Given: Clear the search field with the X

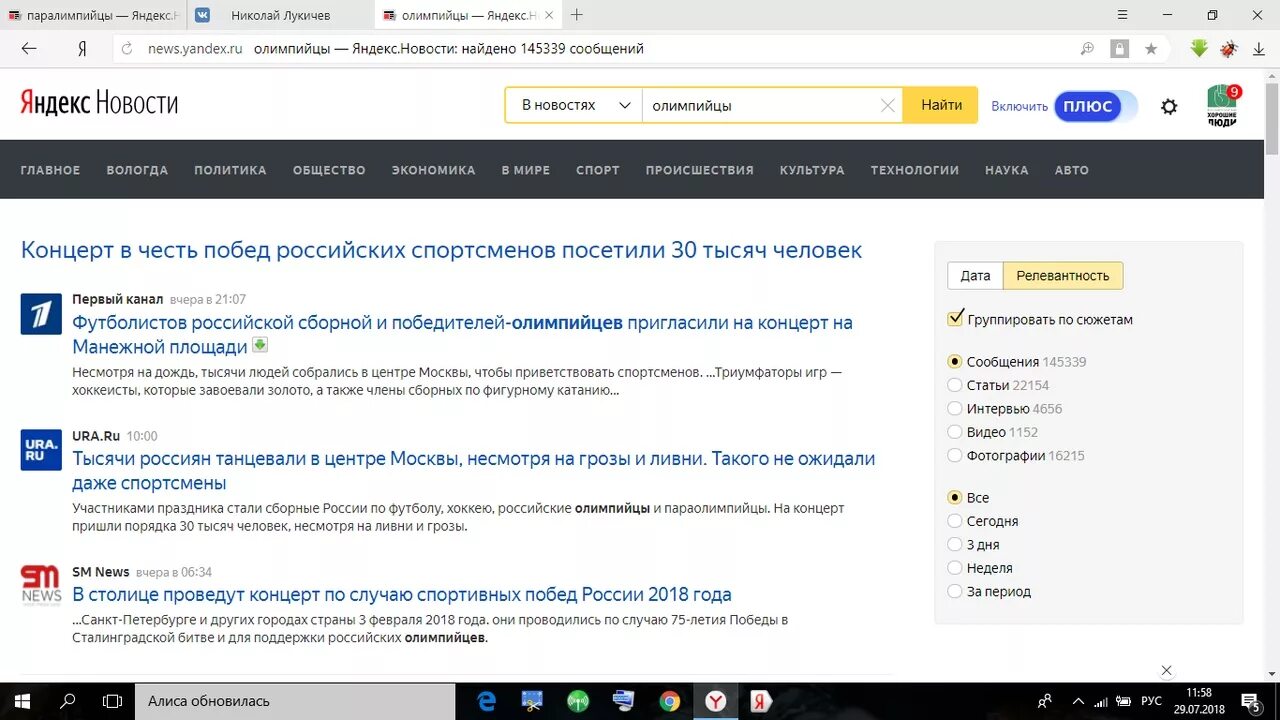Looking at the screenshot, I should point(887,105).
